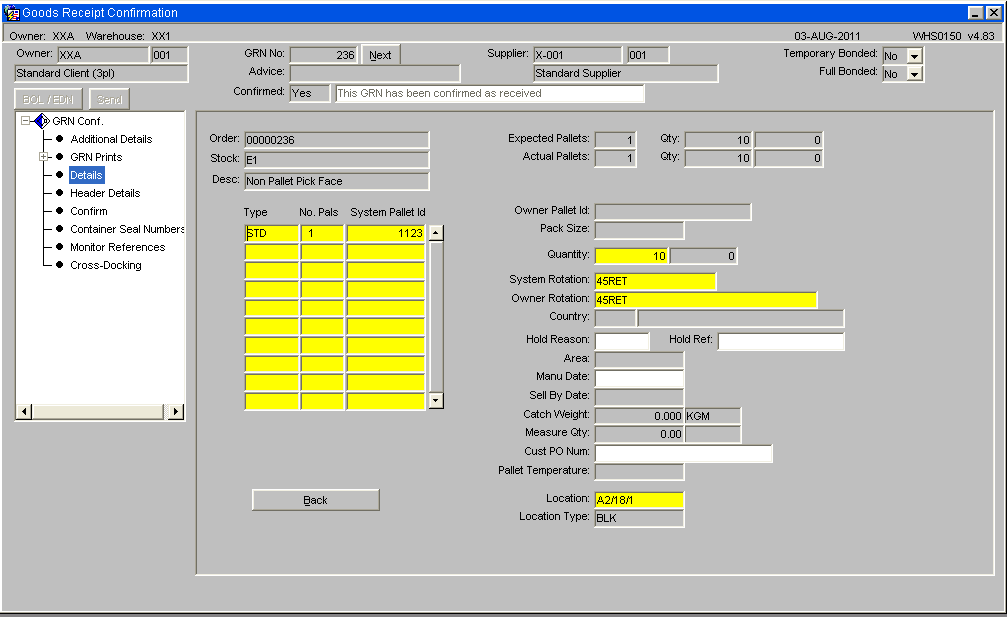Click the Goods Receipt Confirmation title bar icon
1007x617 pixels.
point(11,13)
